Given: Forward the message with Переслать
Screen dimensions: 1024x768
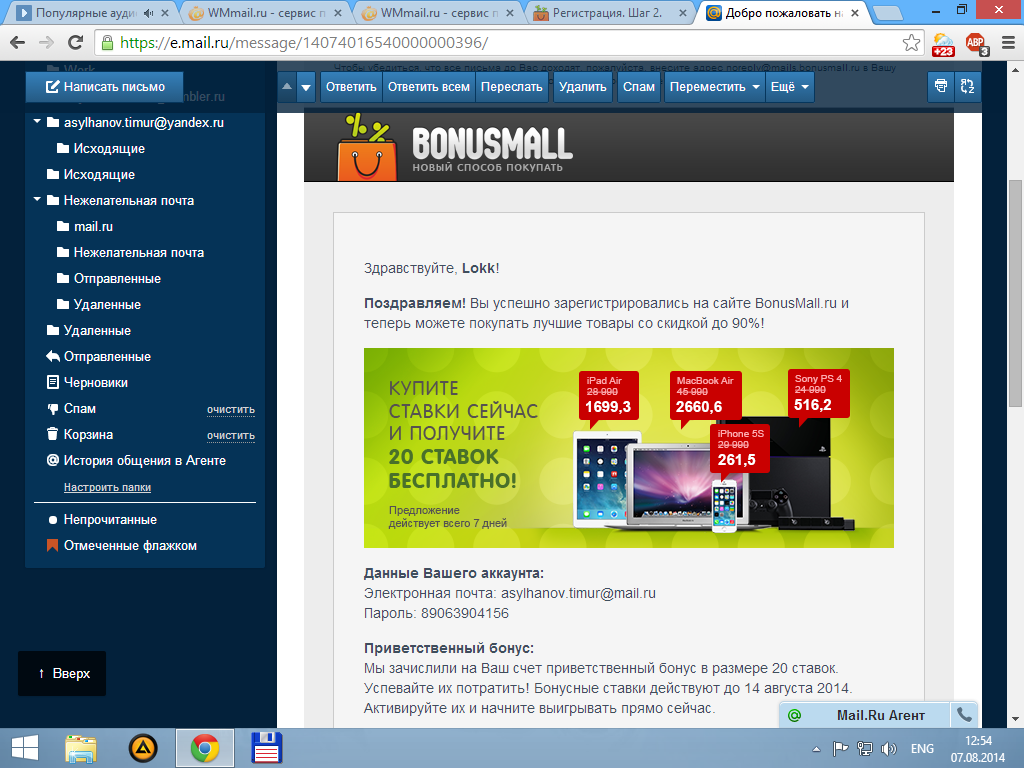Looking at the screenshot, I should tap(511, 87).
